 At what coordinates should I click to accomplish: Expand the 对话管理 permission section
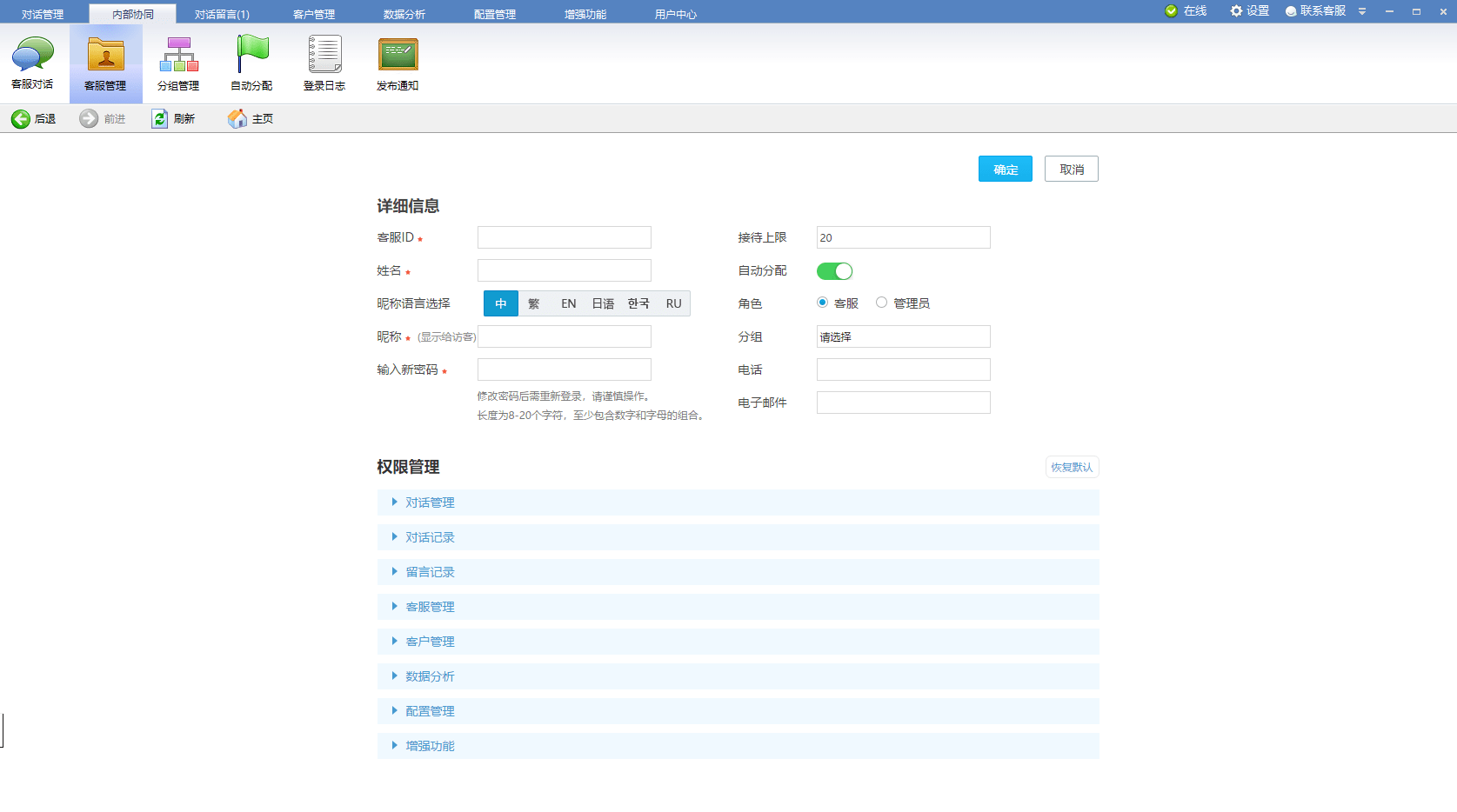tap(738, 503)
